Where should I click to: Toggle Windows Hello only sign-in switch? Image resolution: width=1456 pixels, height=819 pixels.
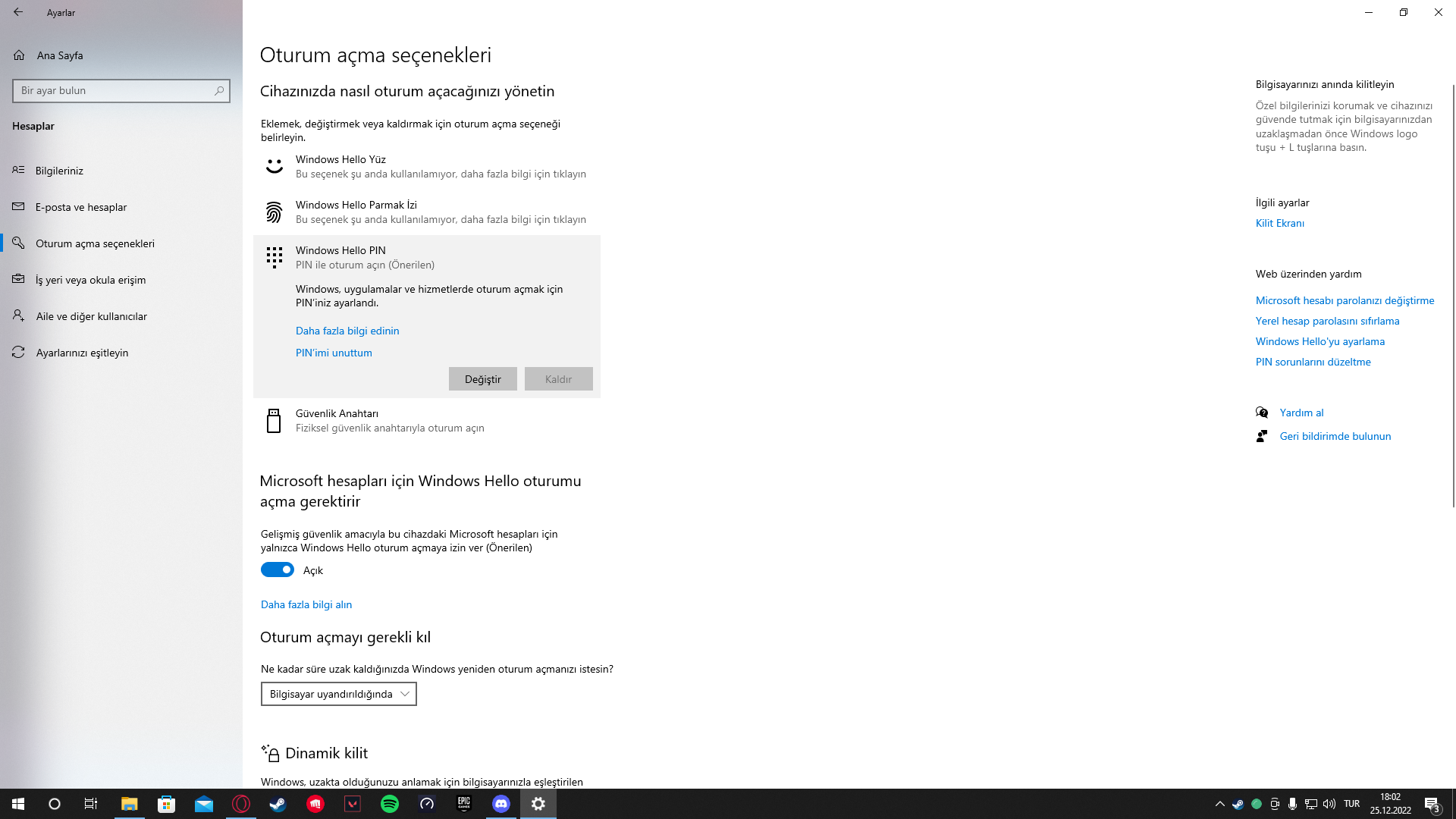click(x=278, y=570)
